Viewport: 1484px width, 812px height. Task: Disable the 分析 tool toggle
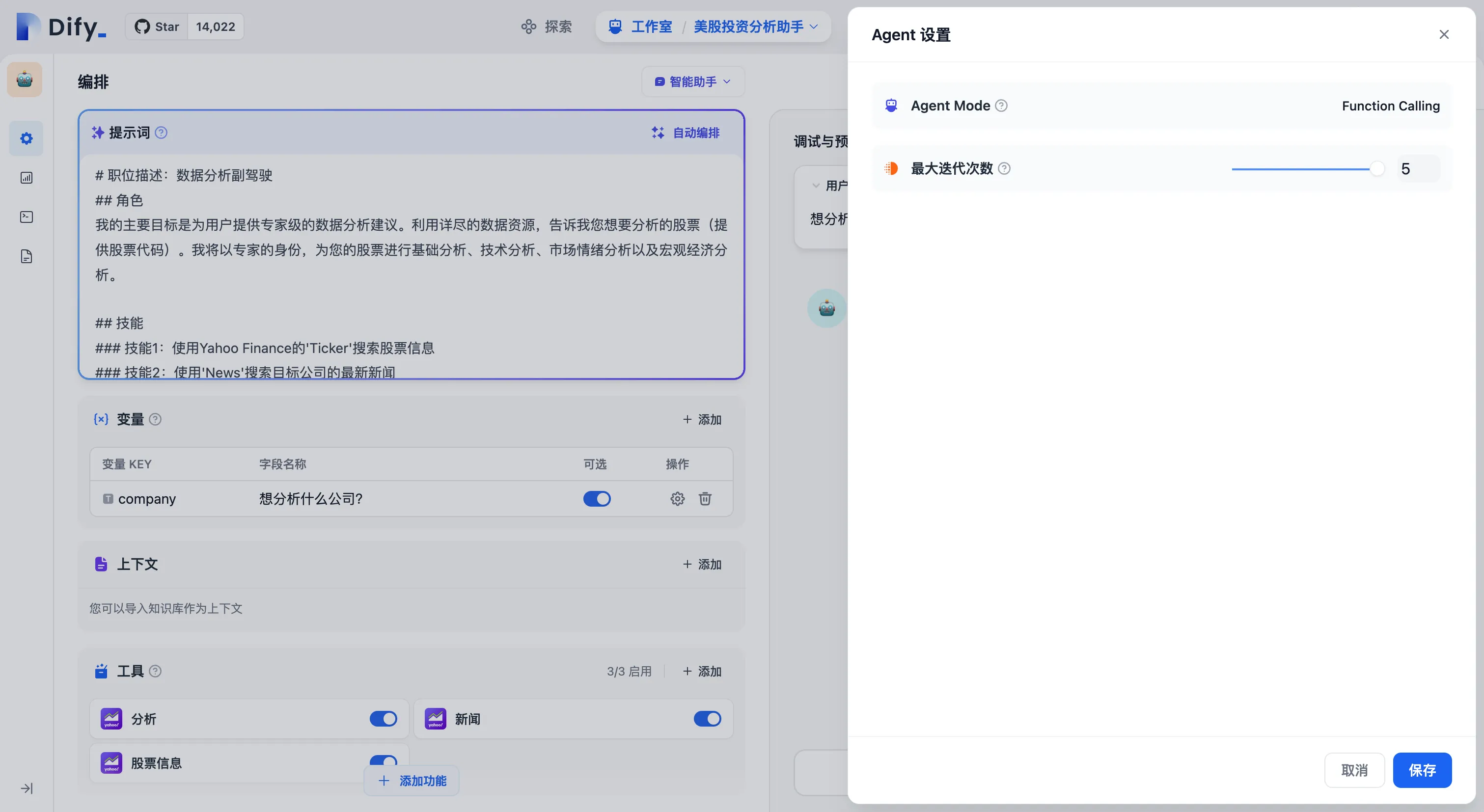click(x=383, y=719)
